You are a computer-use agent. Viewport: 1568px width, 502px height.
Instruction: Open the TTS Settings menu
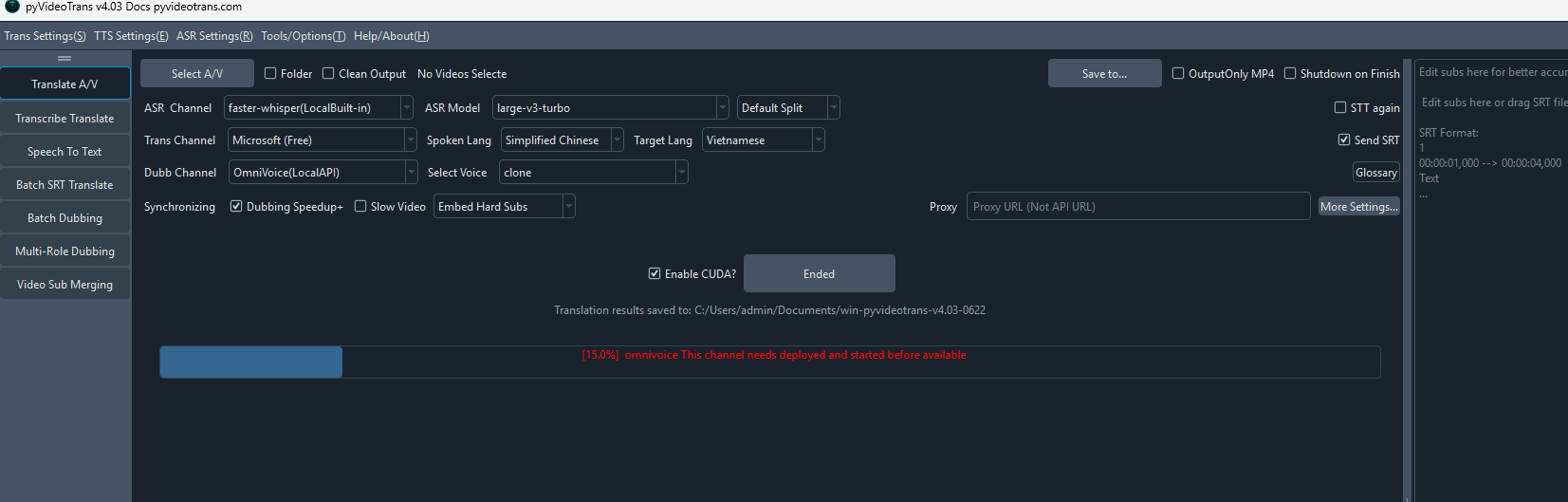pos(131,36)
